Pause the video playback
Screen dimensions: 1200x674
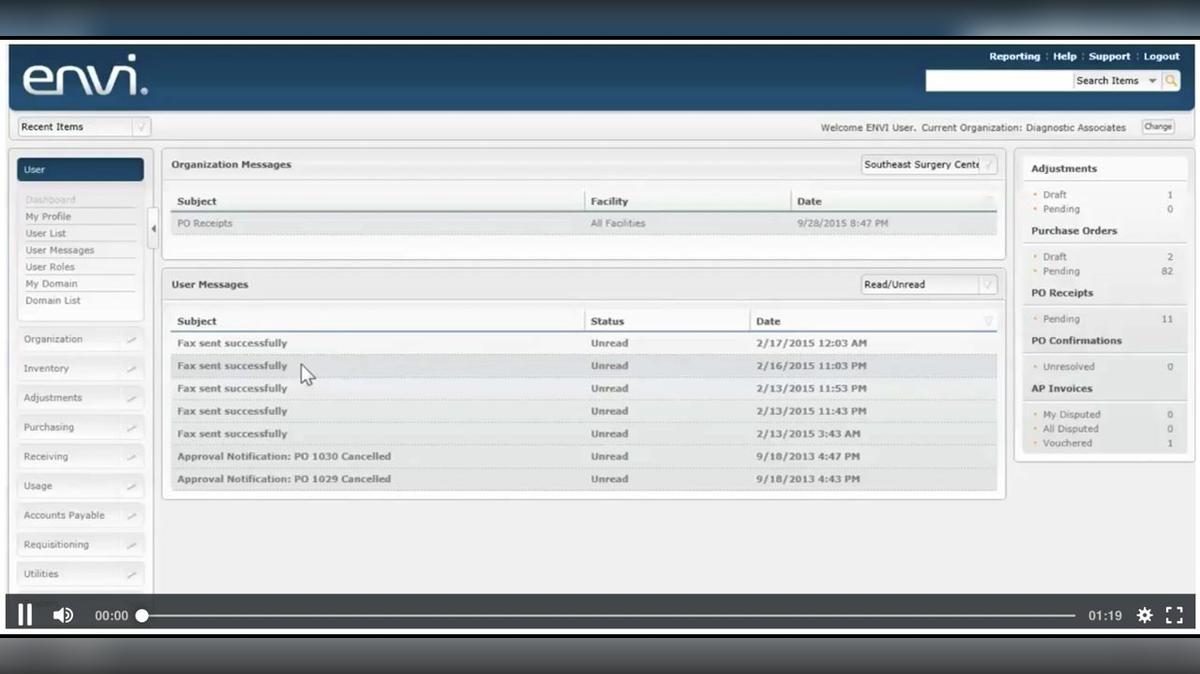tap(25, 615)
